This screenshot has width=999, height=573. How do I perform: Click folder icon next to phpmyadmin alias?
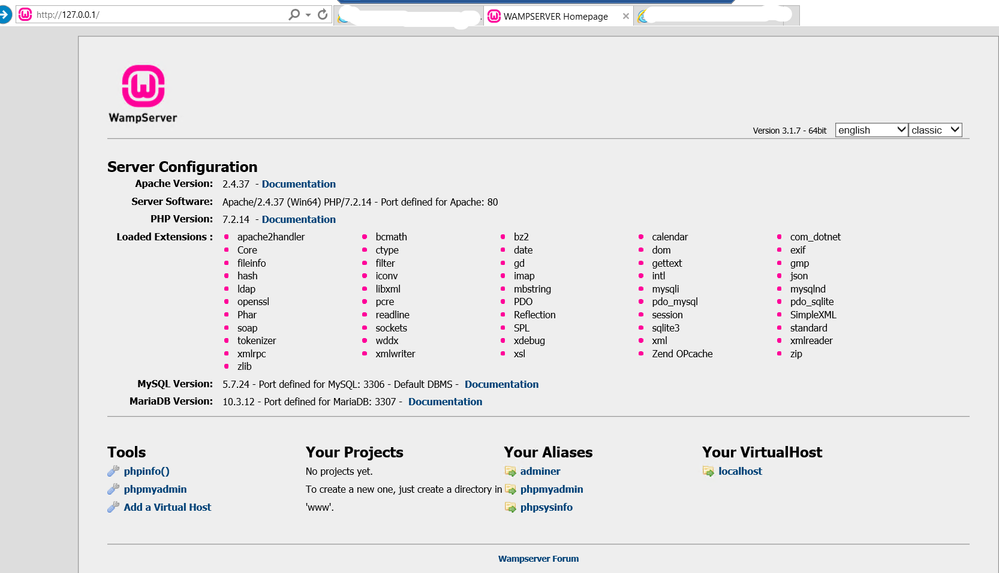point(510,489)
